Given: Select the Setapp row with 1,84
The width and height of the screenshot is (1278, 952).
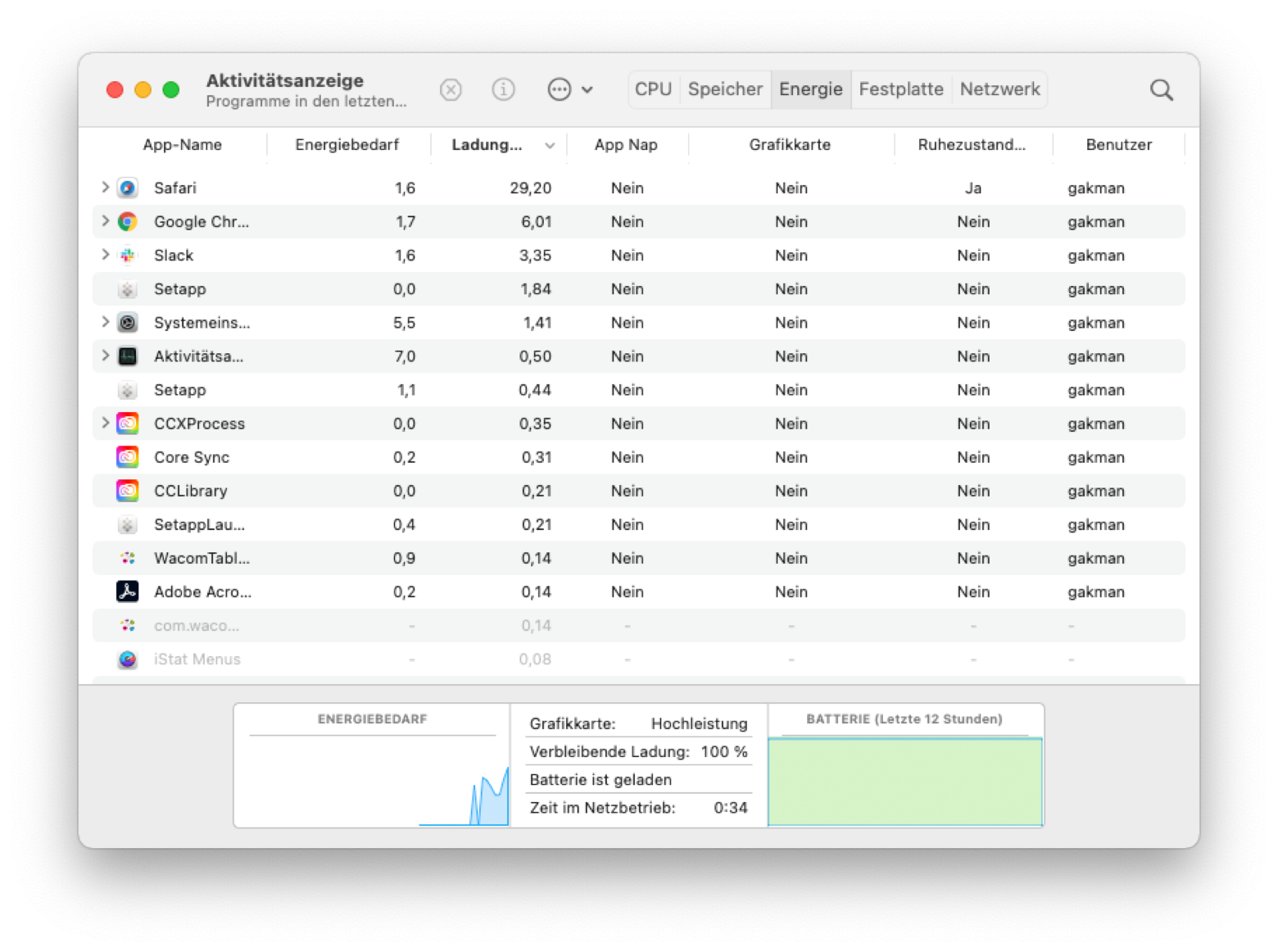Looking at the screenshot, I should point(639,289).
